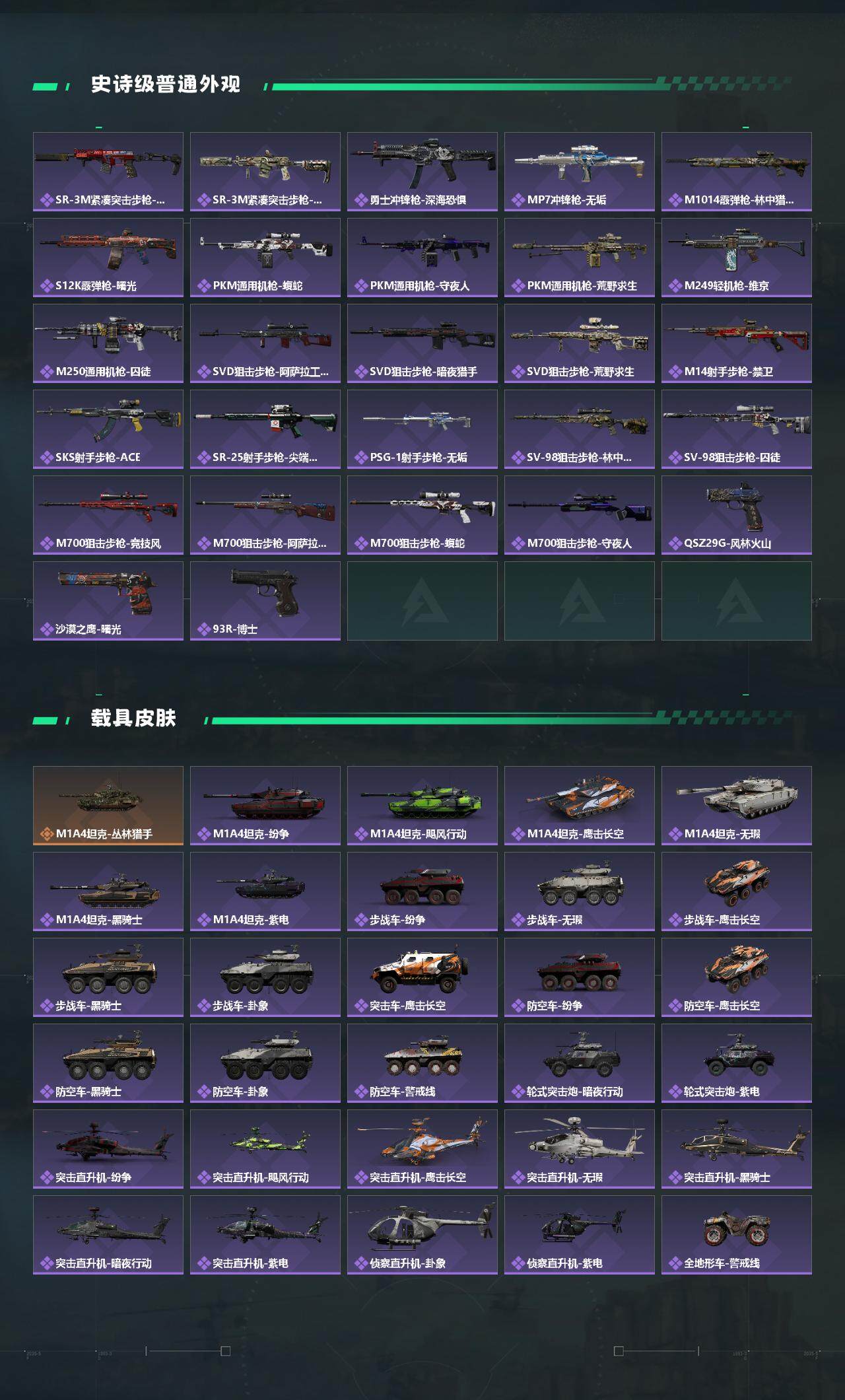
Task: Open the S12K霰弹枪-曙光 weapon skin
Action: tap(108, 258)
